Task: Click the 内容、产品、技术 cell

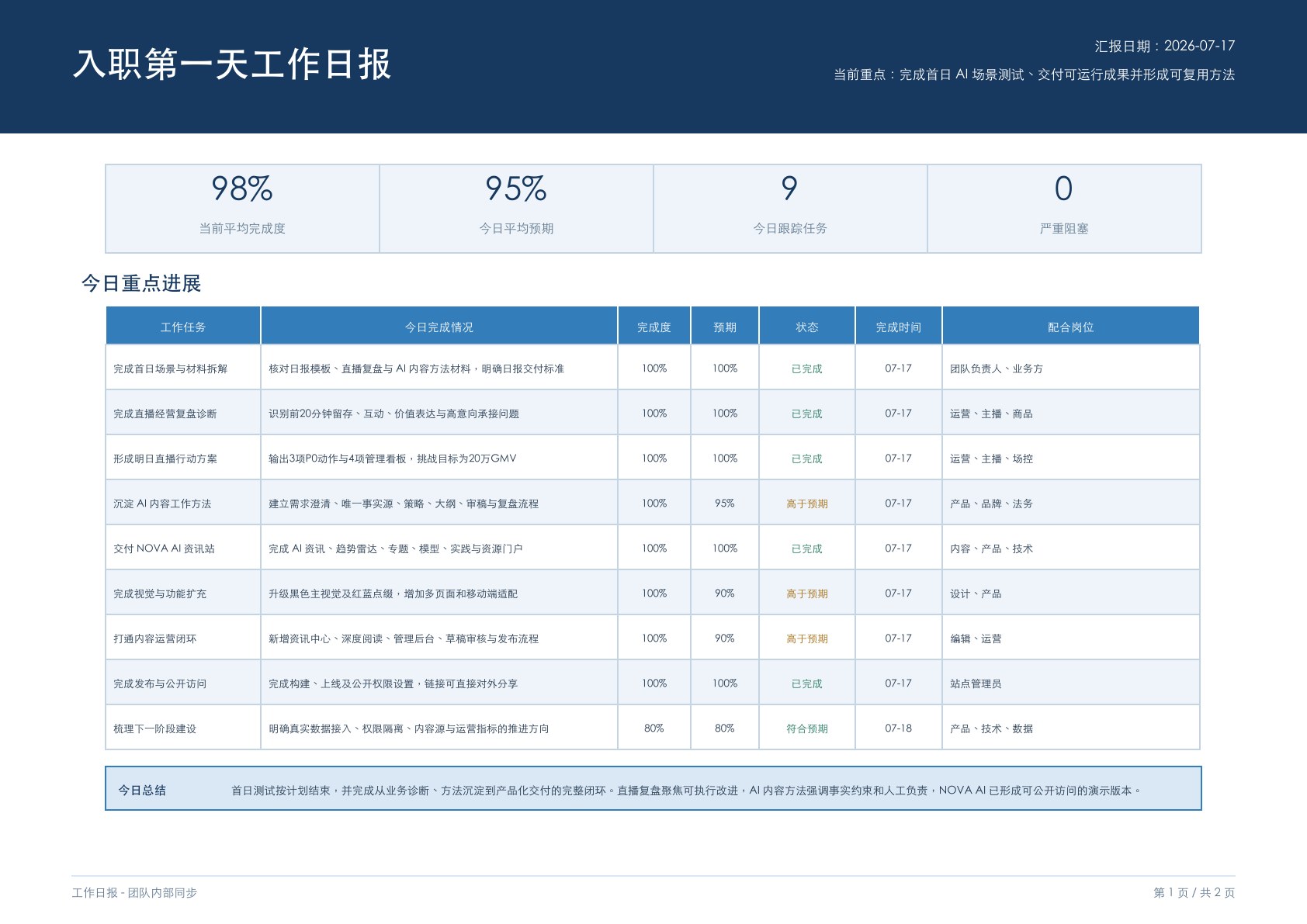Action: click(1071, 548)
